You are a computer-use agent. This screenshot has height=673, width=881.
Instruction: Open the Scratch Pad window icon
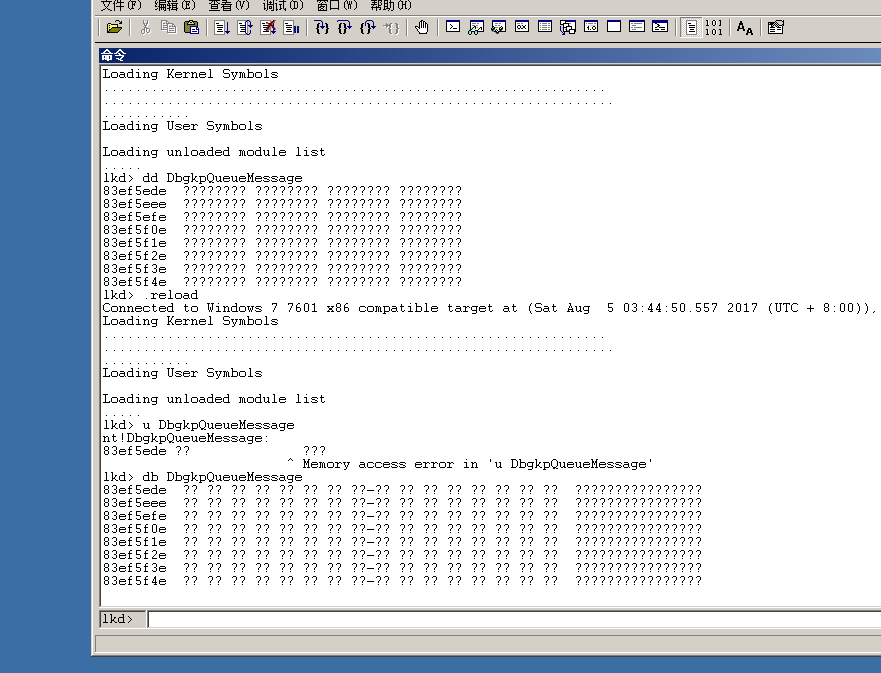coord(614,27)
